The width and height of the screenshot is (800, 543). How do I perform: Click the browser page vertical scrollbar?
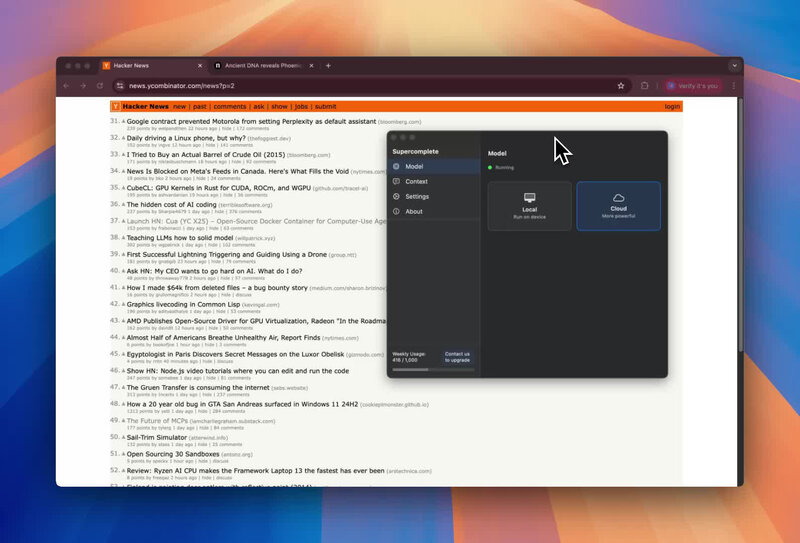[740, 225]
